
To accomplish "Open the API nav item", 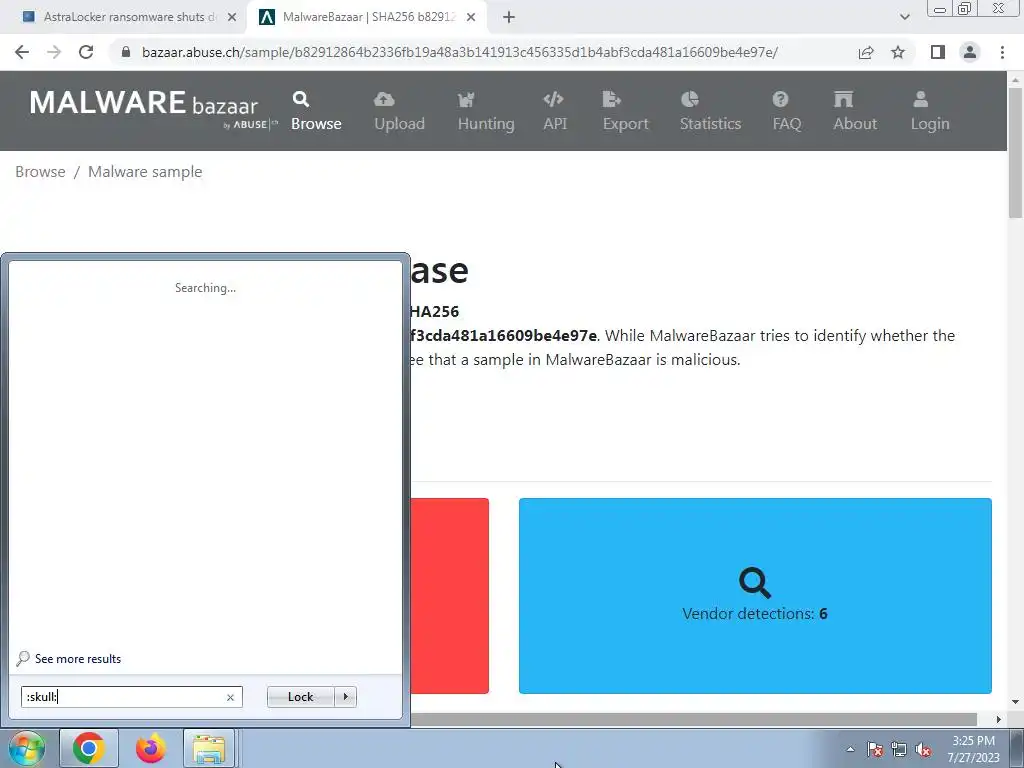I will tap(555, 111).
